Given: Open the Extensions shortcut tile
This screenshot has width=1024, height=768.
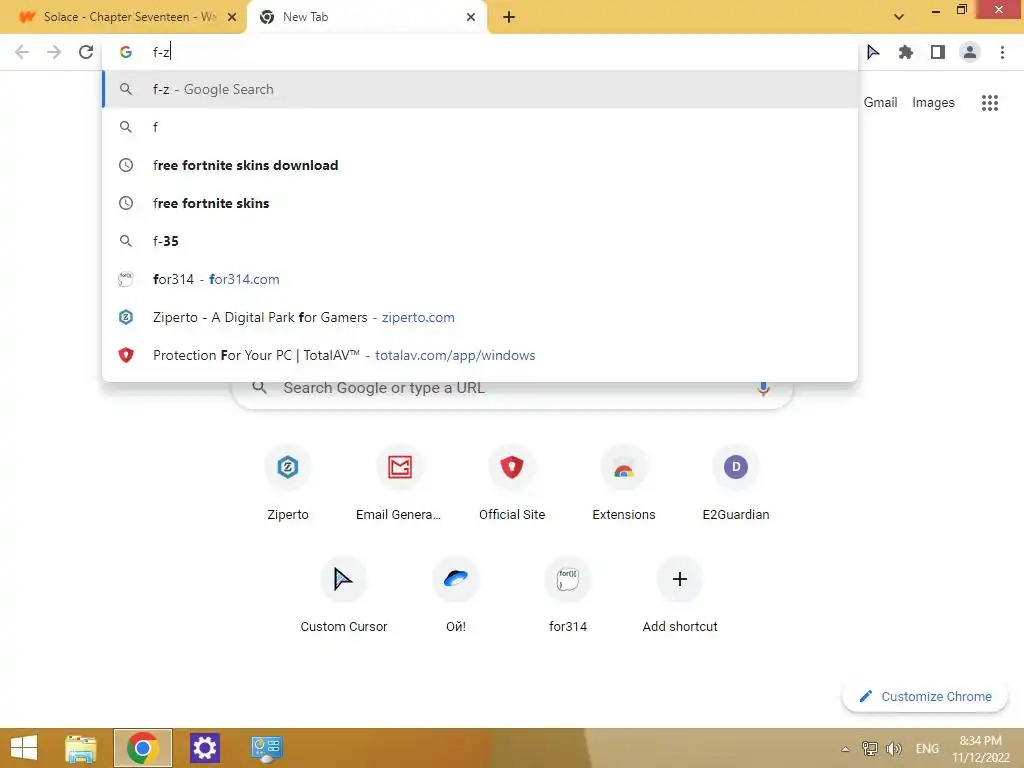Looking at the screenshot, I should click(x=624, y=485).
